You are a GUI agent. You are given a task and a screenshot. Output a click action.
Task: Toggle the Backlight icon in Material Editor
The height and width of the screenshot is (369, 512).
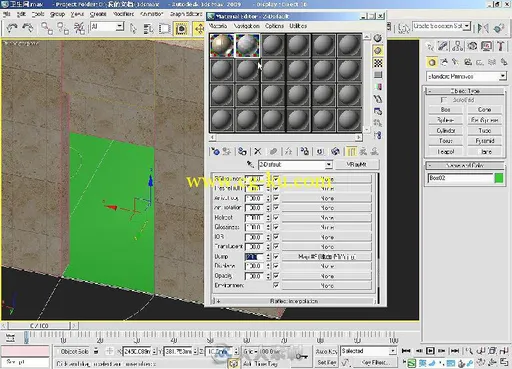pos(378,50)
